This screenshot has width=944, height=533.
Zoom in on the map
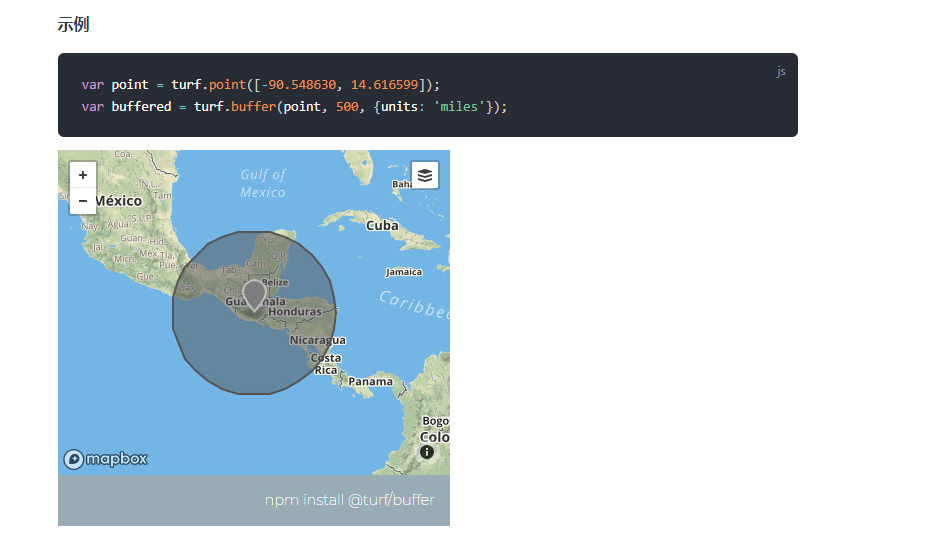click(x=82, y=175)
